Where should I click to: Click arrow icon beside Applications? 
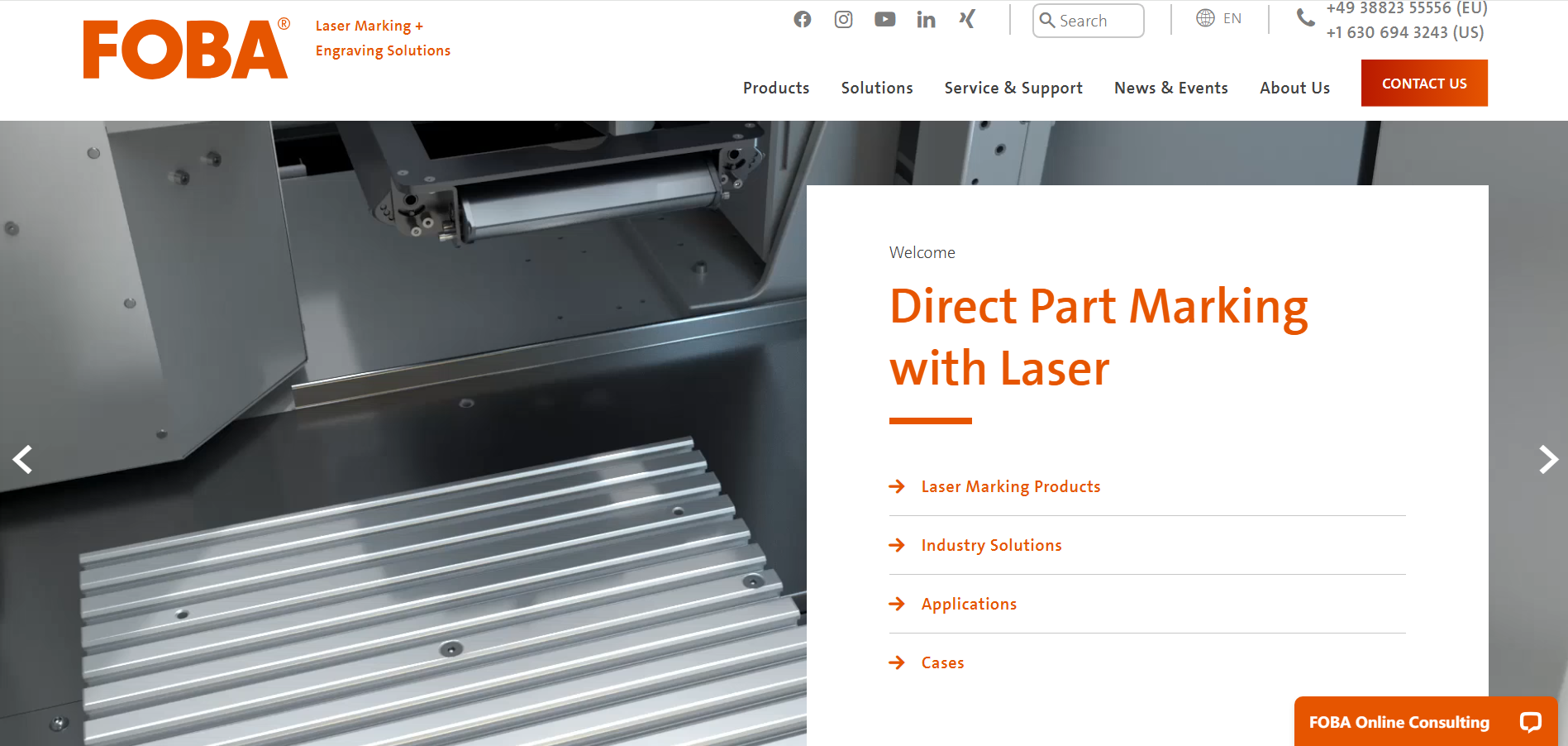pyautogui.click(x=897, y=604)
